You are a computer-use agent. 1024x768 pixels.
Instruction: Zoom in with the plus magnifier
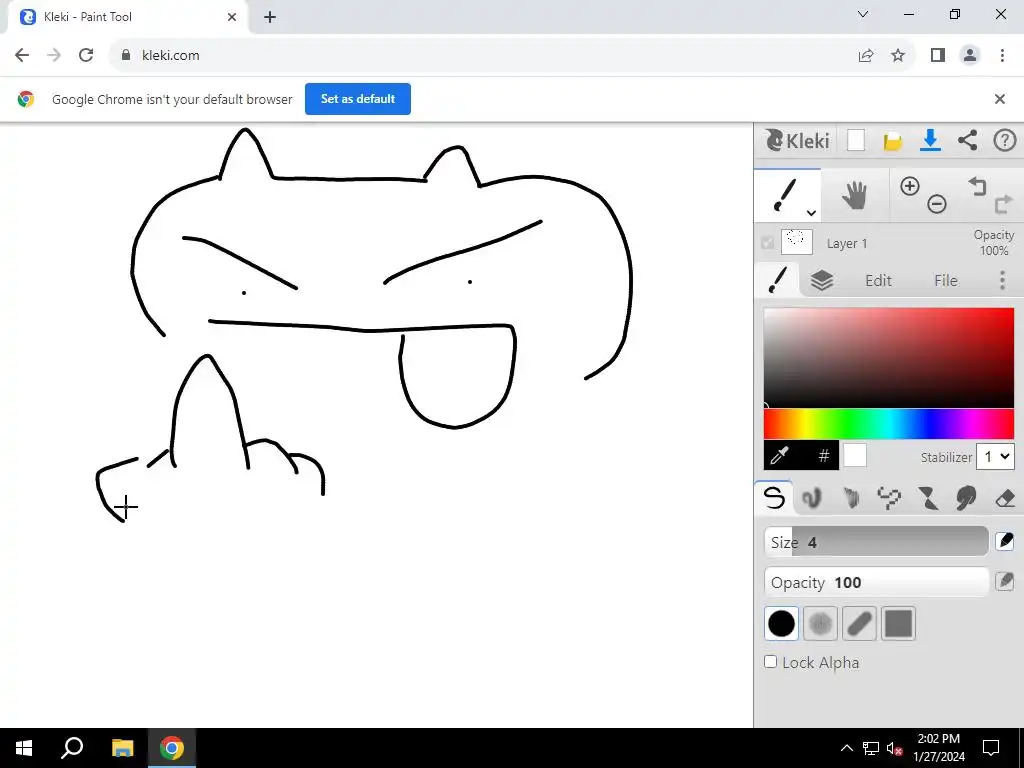pyautogui.click(x=910, y=186)
